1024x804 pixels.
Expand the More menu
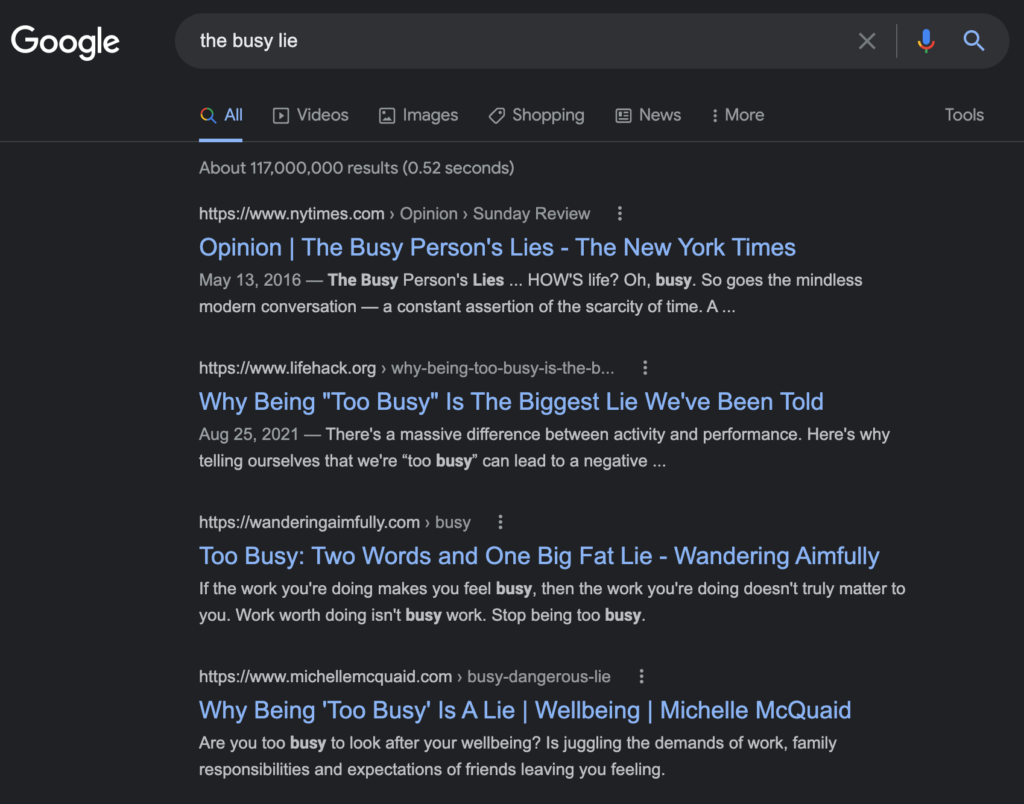click(738, 116)
